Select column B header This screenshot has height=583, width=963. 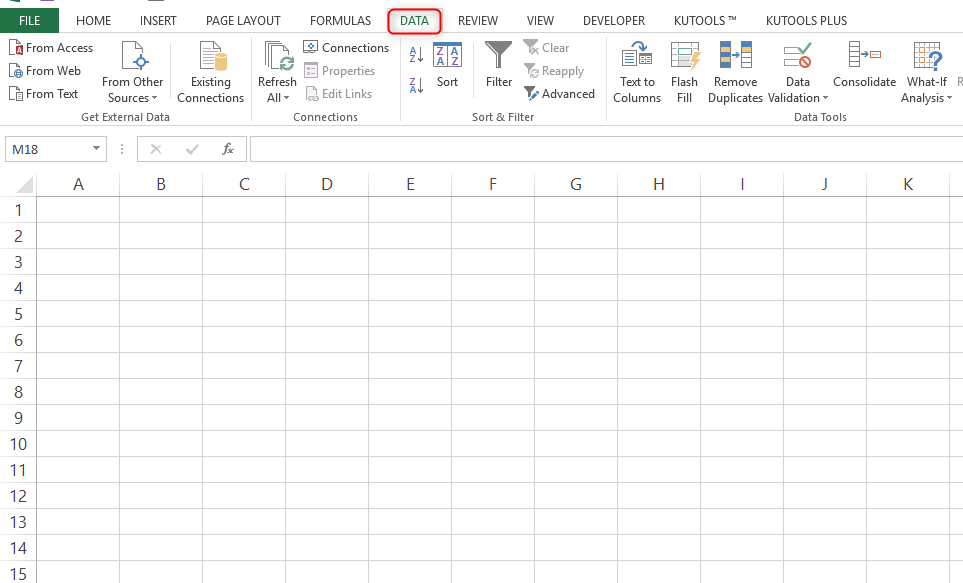[161, 184]
